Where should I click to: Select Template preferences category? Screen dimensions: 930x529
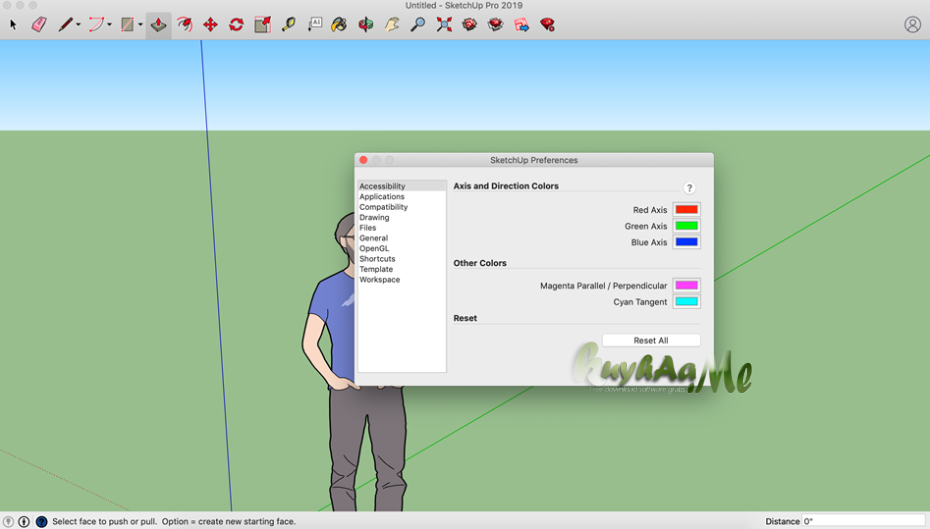pos(402,269)
